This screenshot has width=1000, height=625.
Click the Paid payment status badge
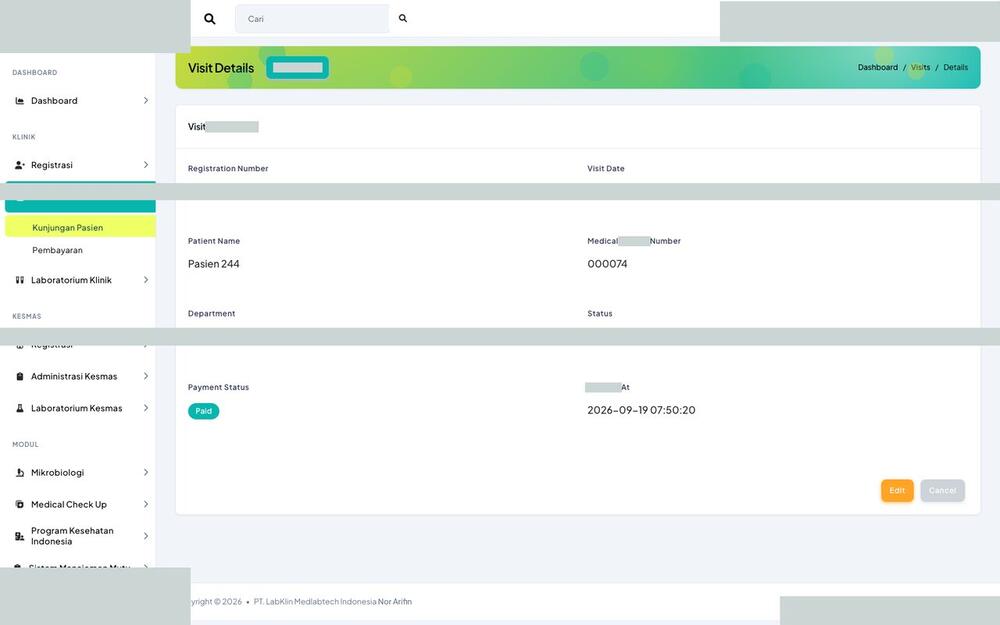203,411
